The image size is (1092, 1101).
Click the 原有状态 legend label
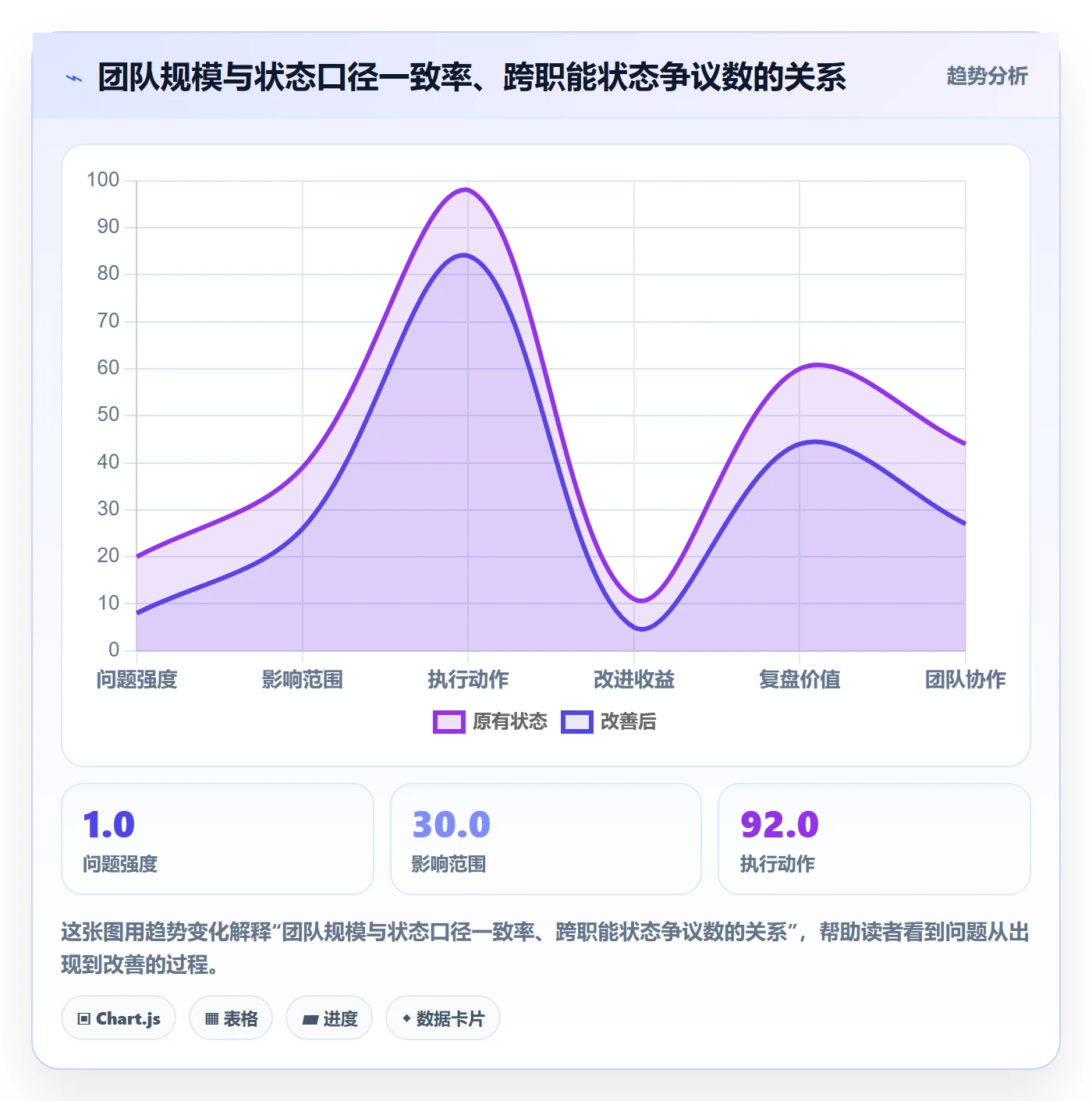click(x=510, y=722)
